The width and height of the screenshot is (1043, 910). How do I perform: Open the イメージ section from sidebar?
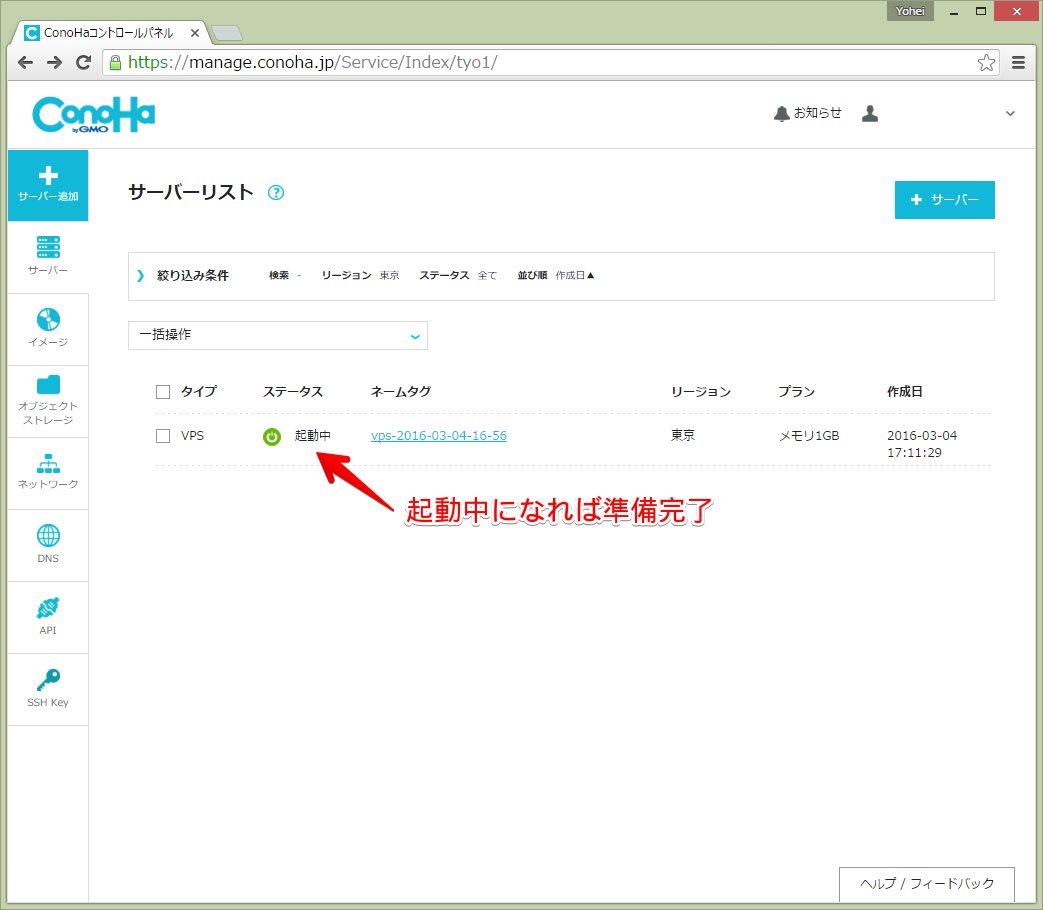[x=47, y=328]
